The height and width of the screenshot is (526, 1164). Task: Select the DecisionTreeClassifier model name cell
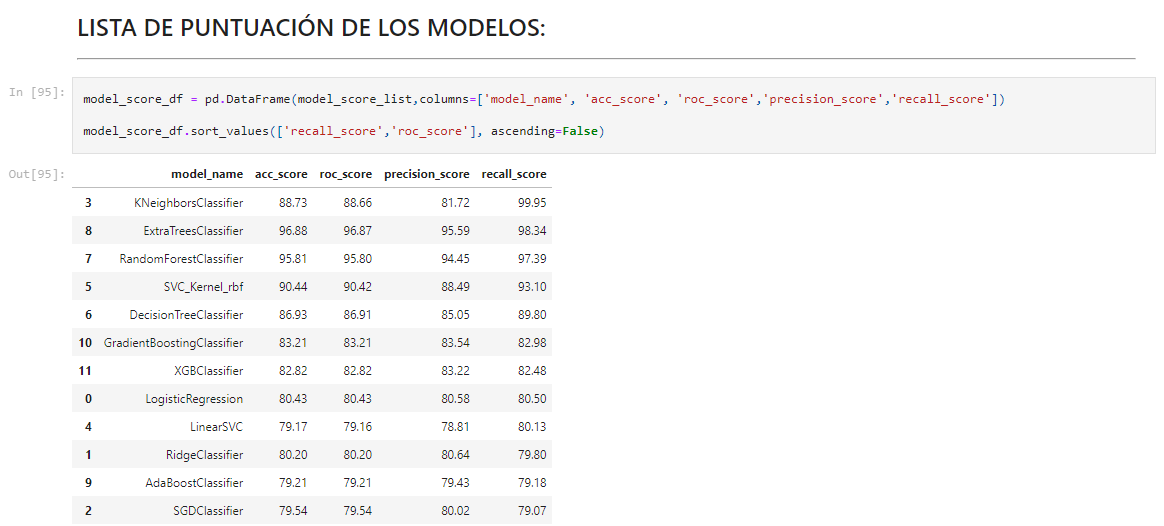[x=186, y=315]
